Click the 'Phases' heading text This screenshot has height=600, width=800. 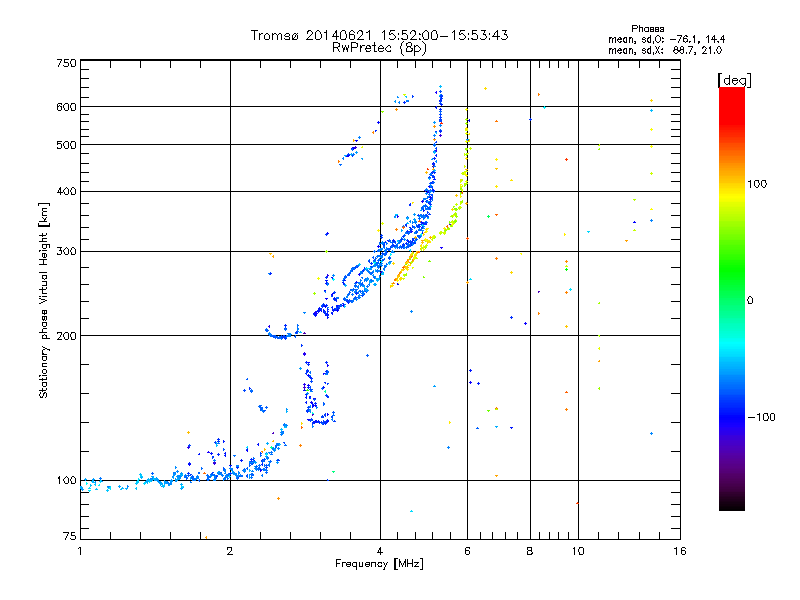point(647,29)
